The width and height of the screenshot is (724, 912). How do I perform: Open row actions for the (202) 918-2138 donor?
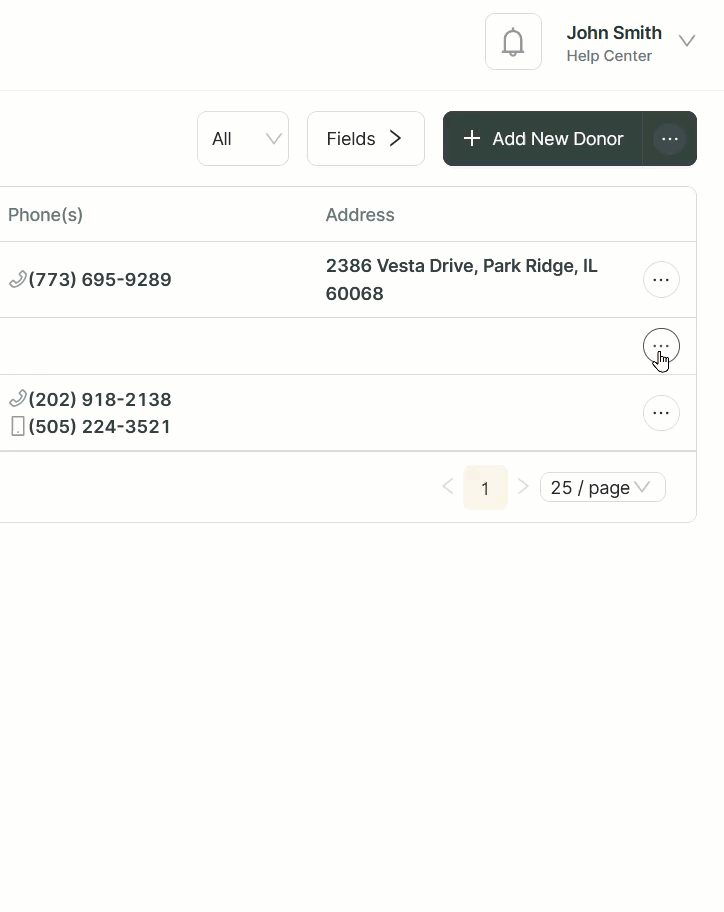[661, 413]
